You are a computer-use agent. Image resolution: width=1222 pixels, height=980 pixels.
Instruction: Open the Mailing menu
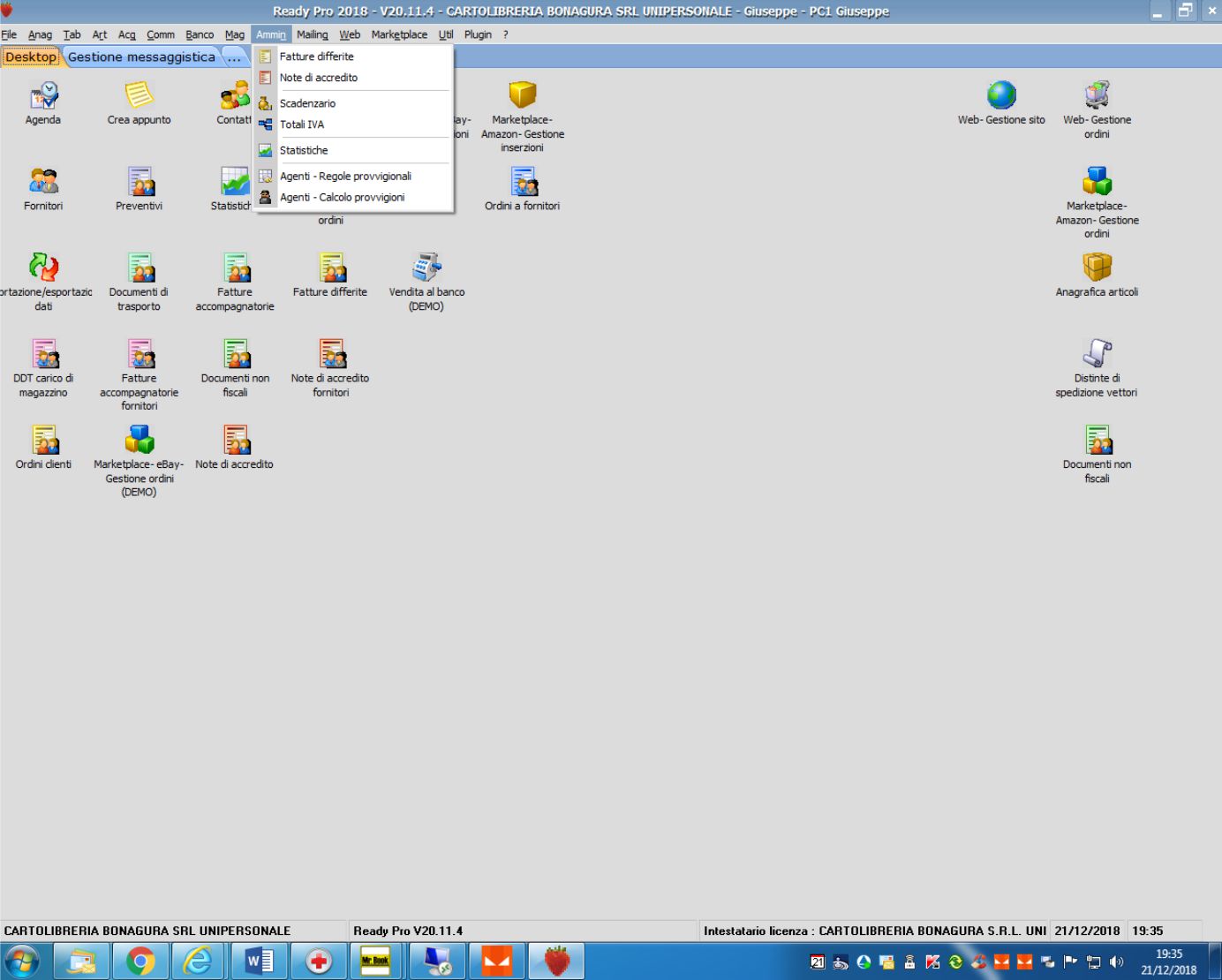point(313,34)
